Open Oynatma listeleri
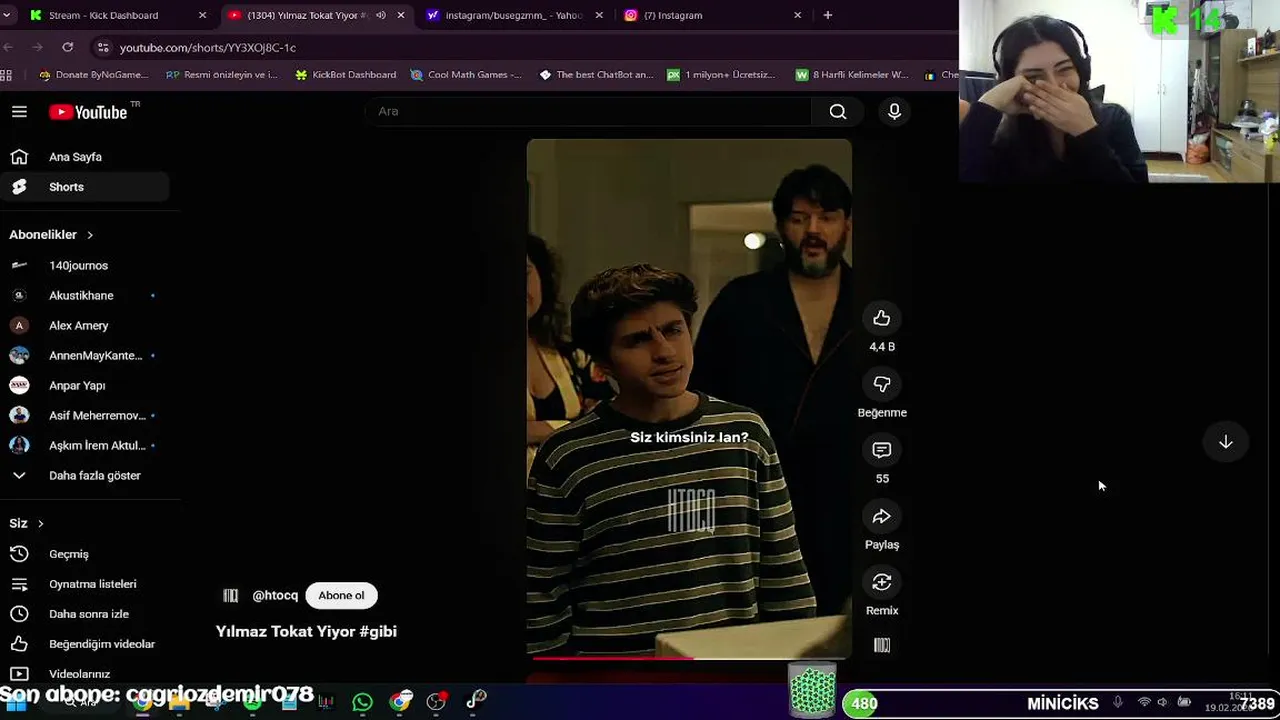Image resolution: width=1280 pixels, height=720 pixels. pyautogui.click(x=85, y=584)
